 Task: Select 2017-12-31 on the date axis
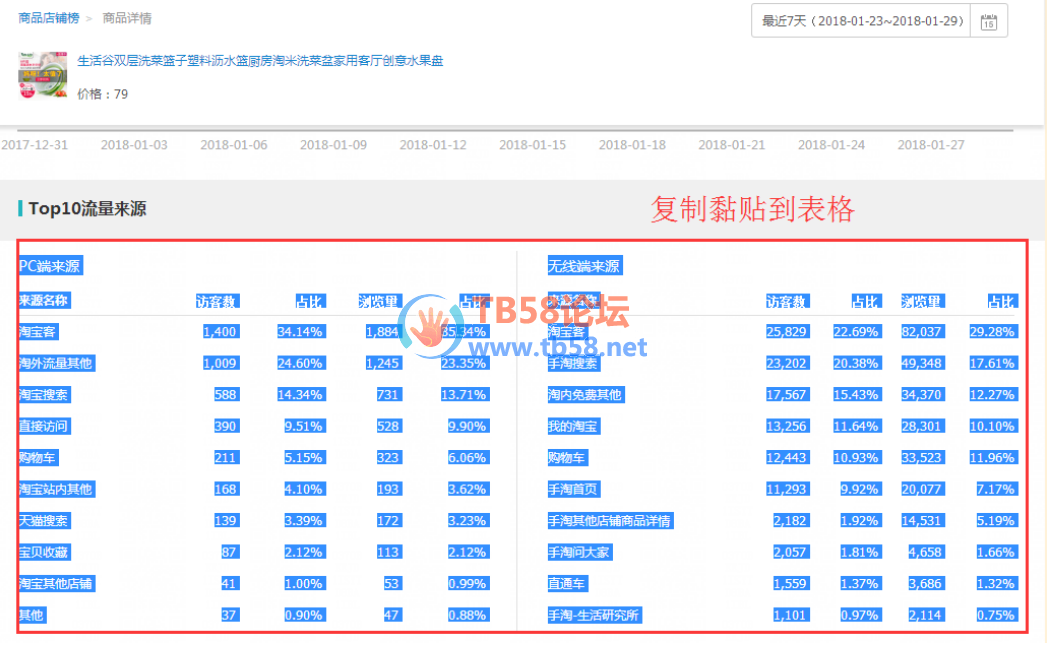coord(35,145)
